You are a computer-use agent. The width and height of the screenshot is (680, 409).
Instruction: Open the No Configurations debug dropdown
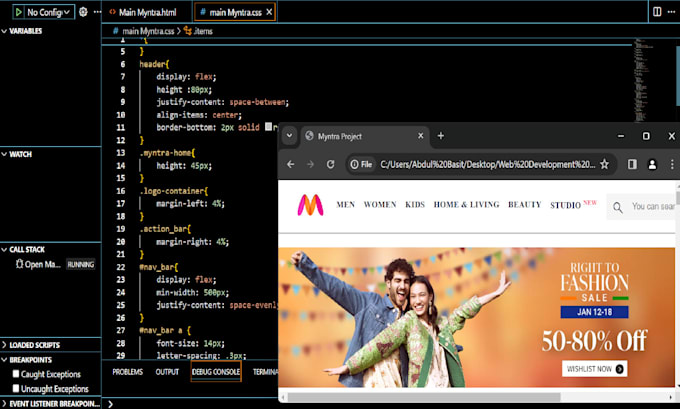coord(47,12)
